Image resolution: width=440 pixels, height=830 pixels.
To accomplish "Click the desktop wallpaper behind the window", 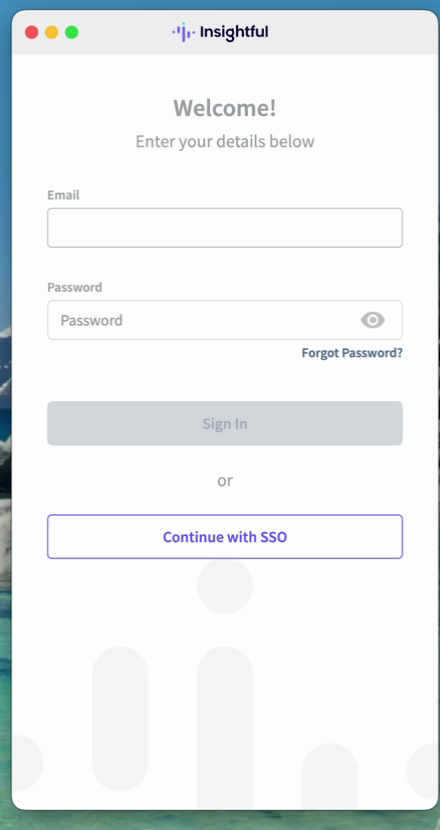I will pos(5,423).
